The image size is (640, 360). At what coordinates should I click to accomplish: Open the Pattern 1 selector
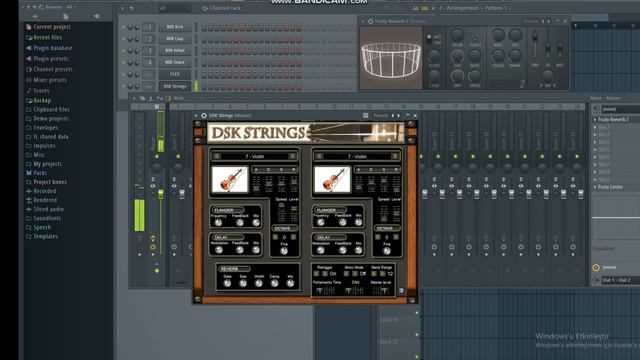click(x=497, y=8)
